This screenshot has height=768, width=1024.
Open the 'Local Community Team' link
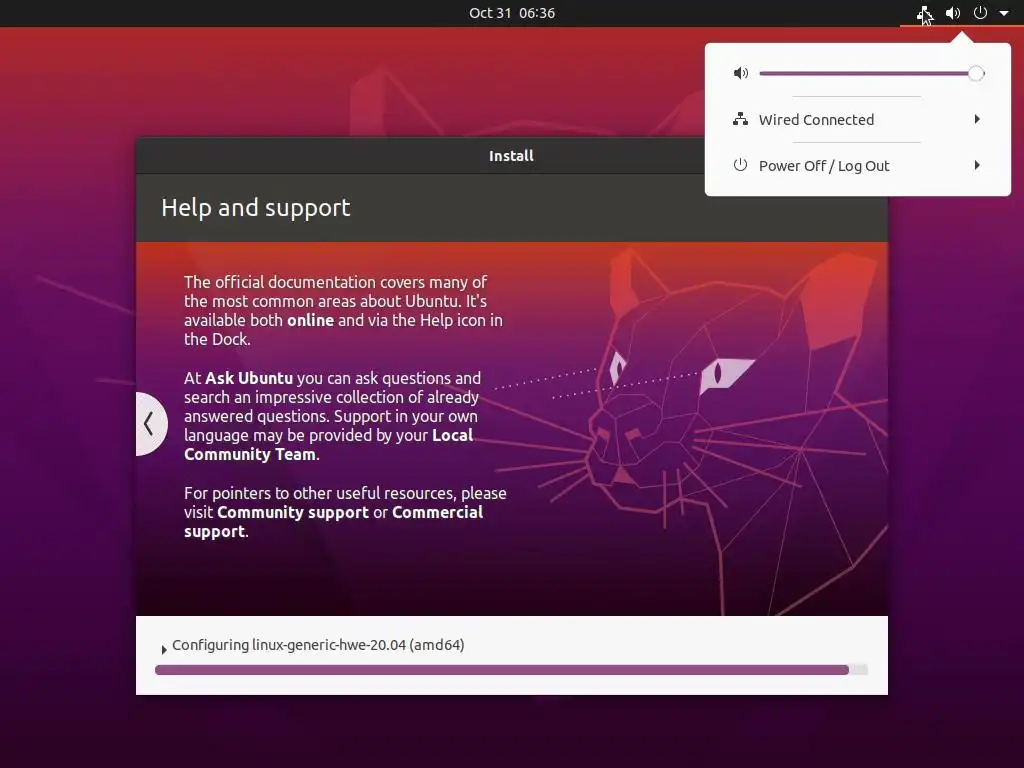[328, 445]
